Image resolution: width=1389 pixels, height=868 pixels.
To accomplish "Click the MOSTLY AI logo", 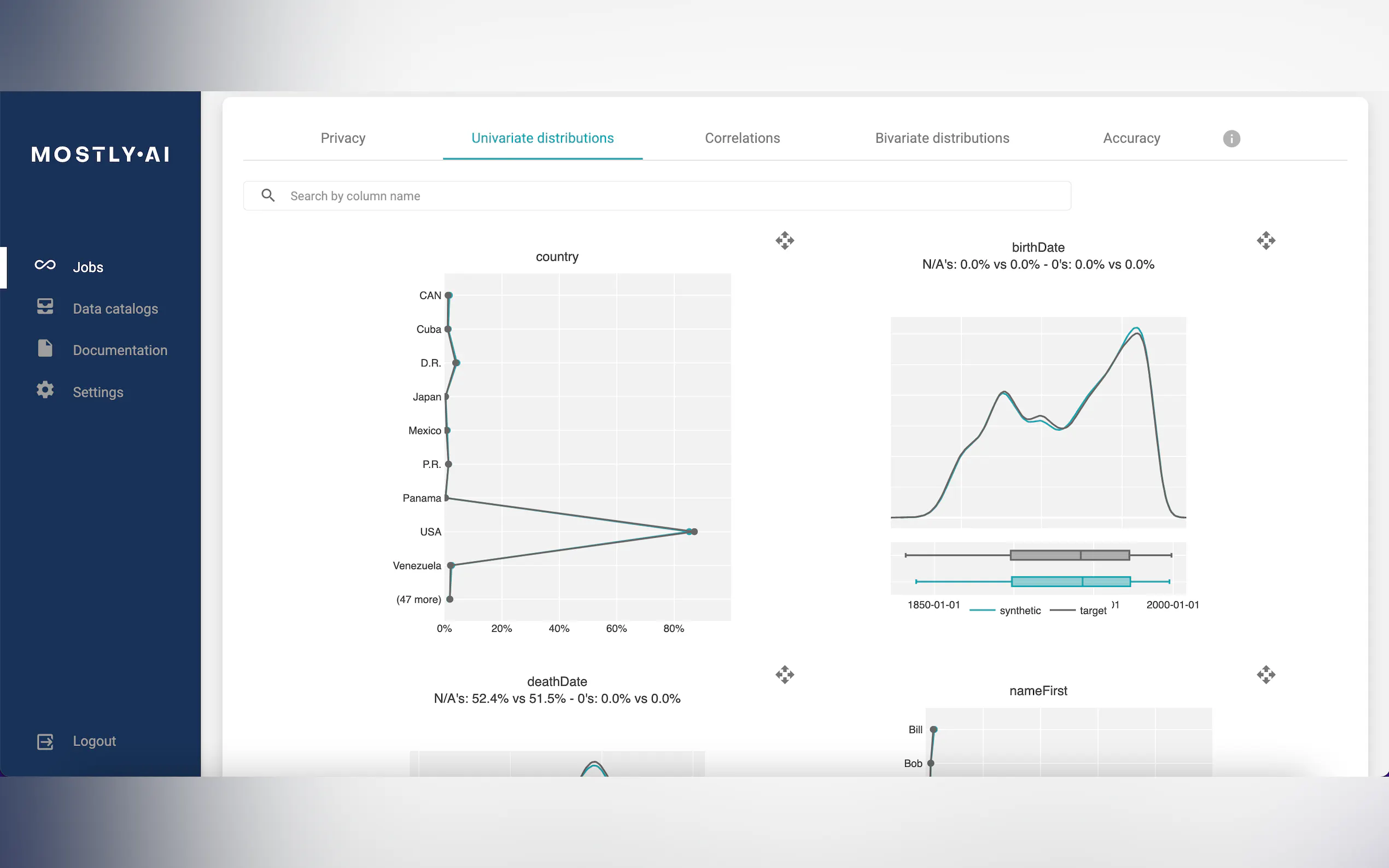I will [x=101, y=155].
